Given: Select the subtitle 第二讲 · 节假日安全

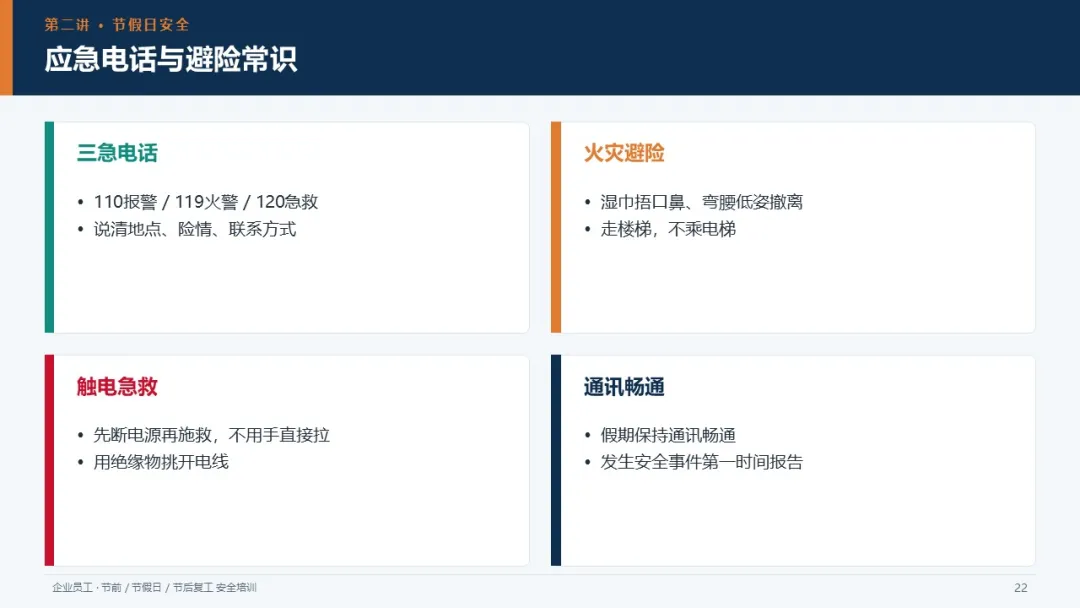Looking at the screenshot, I should (117, 25).
